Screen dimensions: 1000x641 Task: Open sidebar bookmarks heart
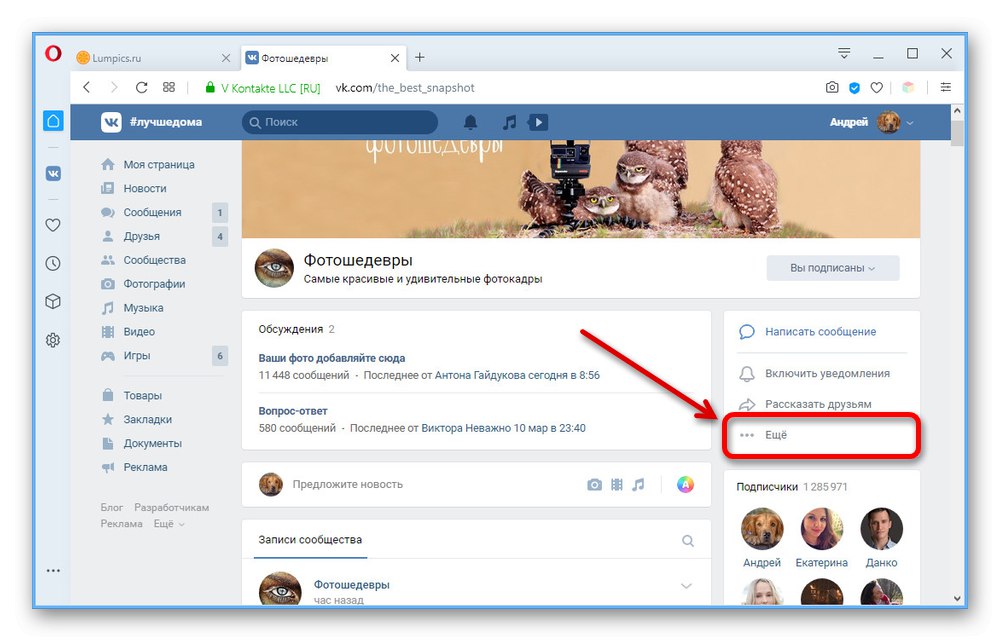click(x=54, y=225)
